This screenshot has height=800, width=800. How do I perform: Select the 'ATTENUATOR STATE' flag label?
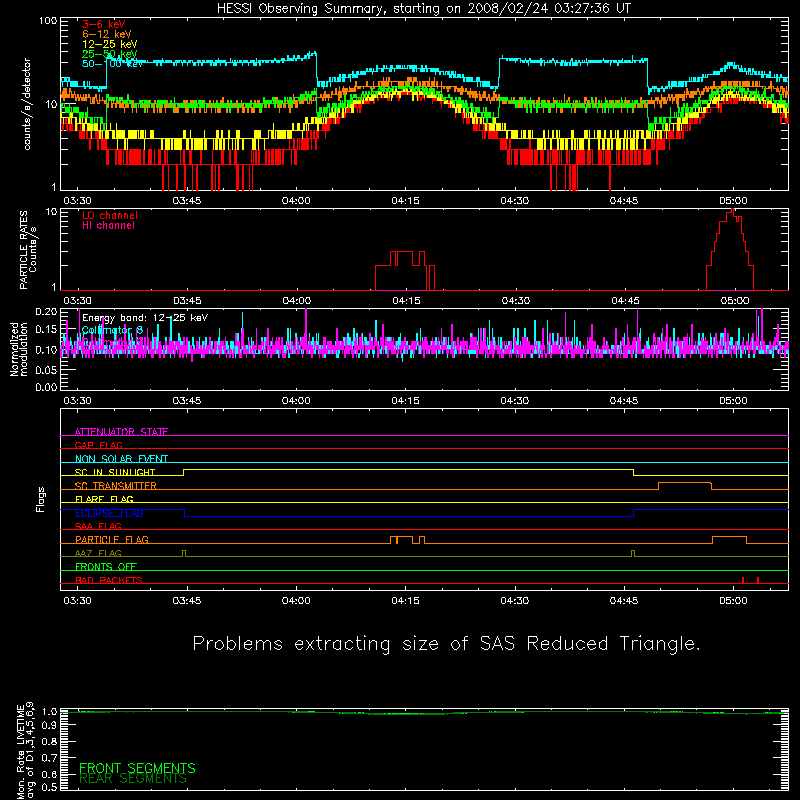(x=121, y=432)
